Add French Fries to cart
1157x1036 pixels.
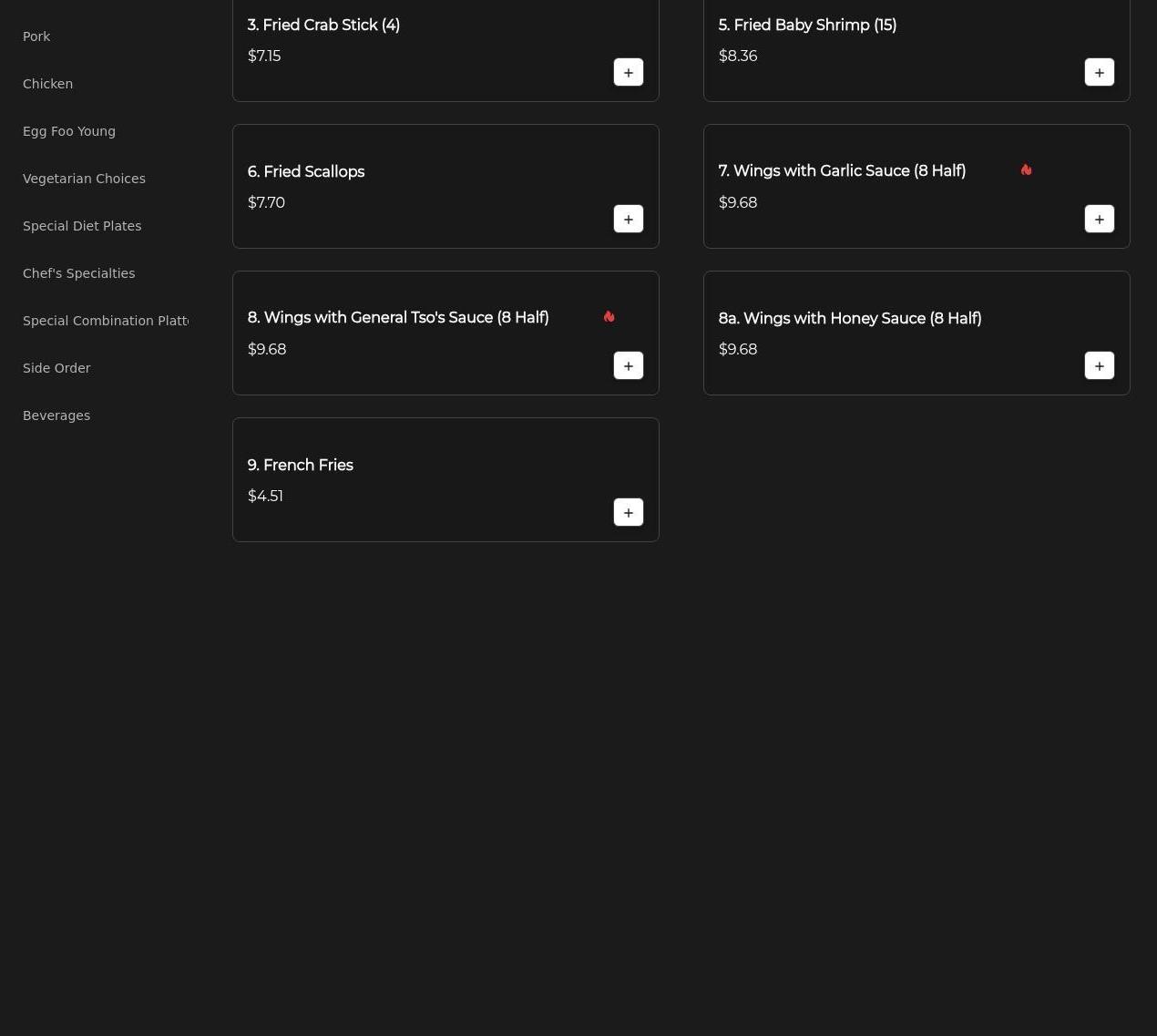(628, 513)
